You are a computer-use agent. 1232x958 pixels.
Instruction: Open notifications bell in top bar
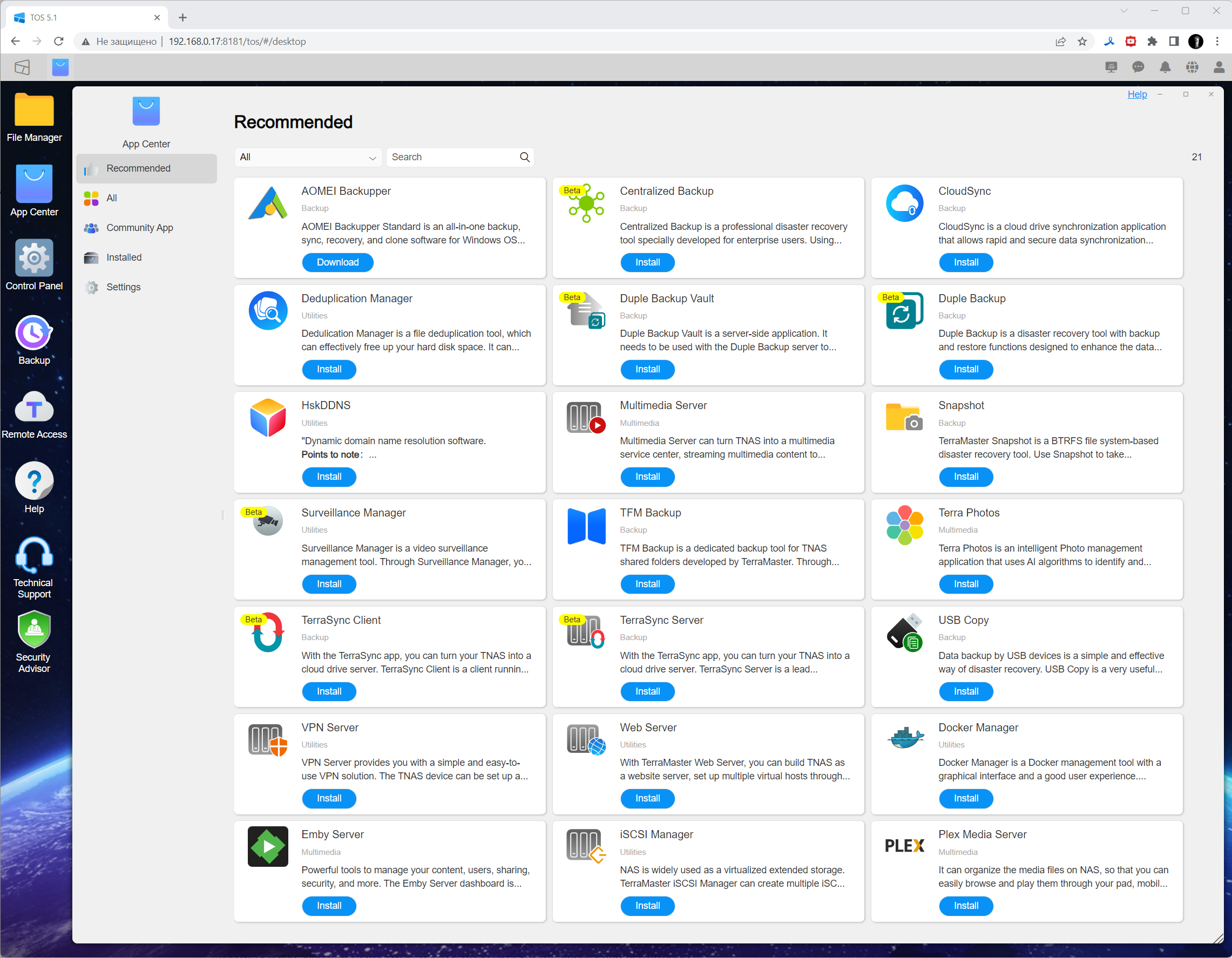click(1165, 67)
